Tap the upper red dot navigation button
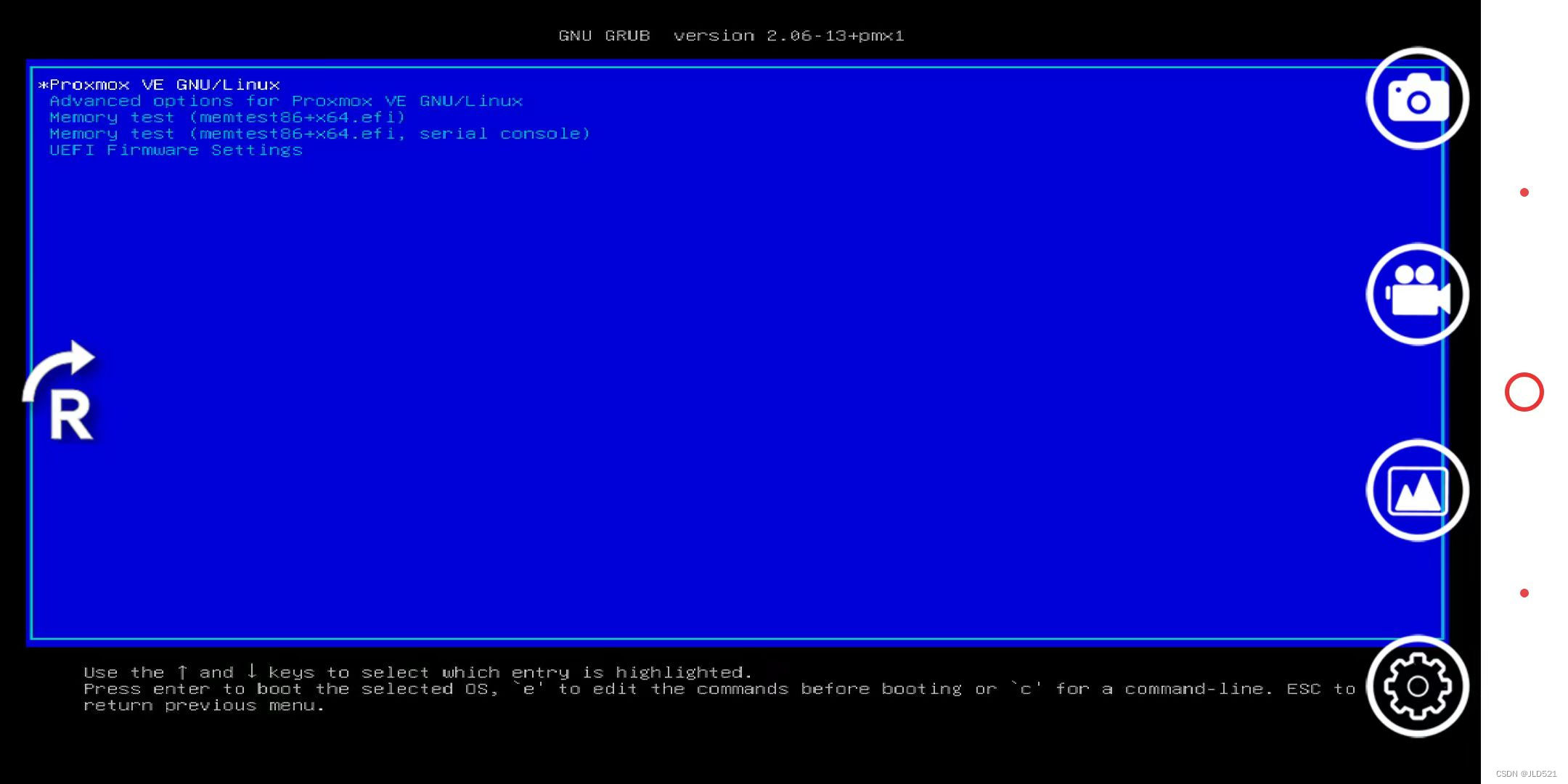1568x784 pixels. (1524, 192)
